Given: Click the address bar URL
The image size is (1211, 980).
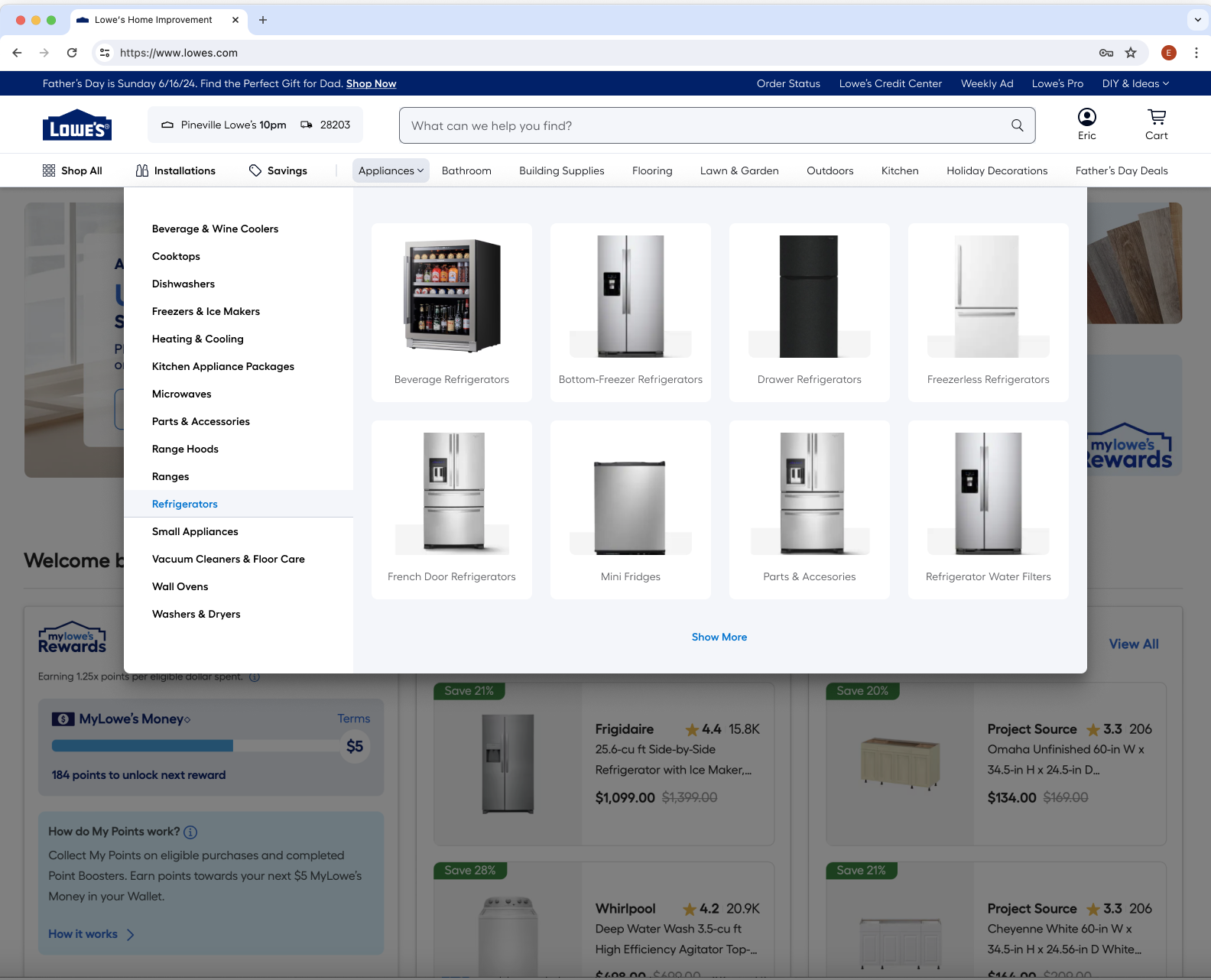Looking at the screenshot, I should 179,53.
